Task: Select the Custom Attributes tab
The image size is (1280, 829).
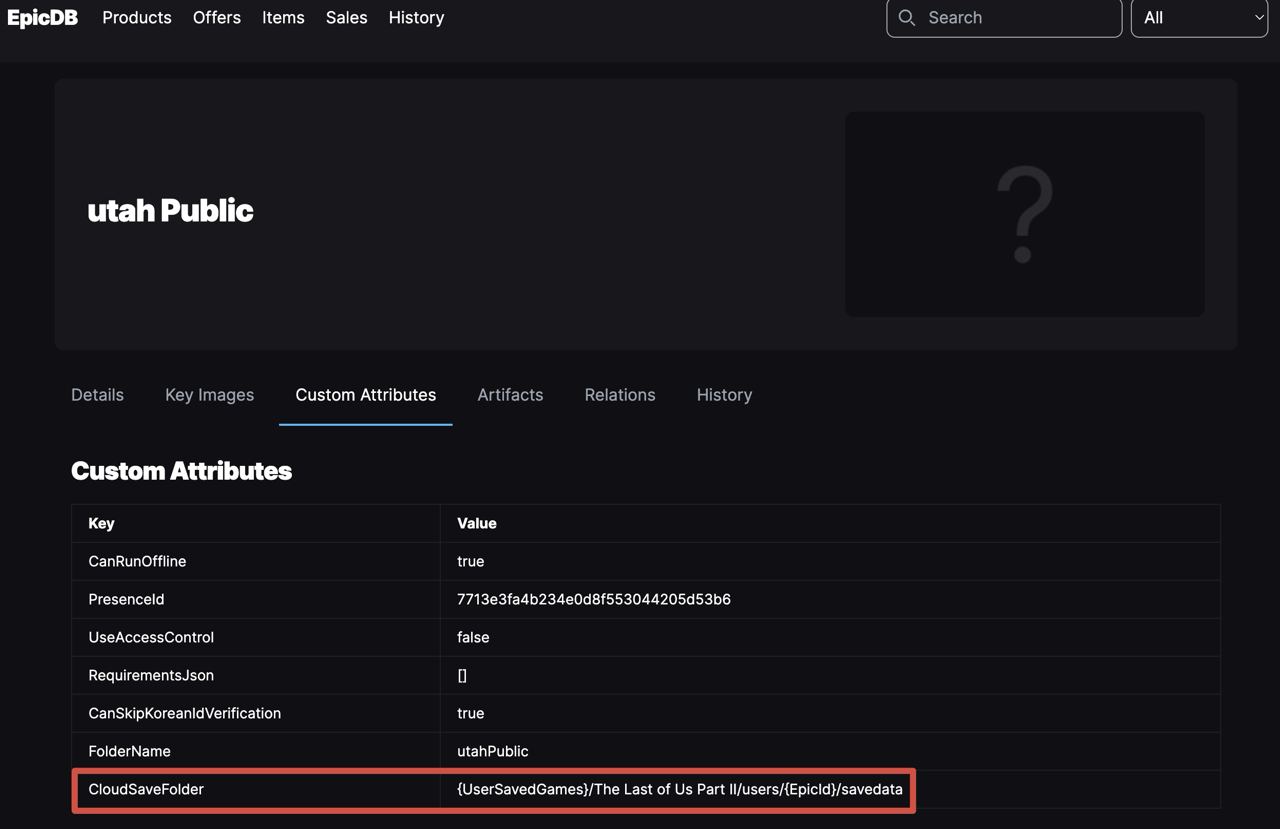Action: 365,395
